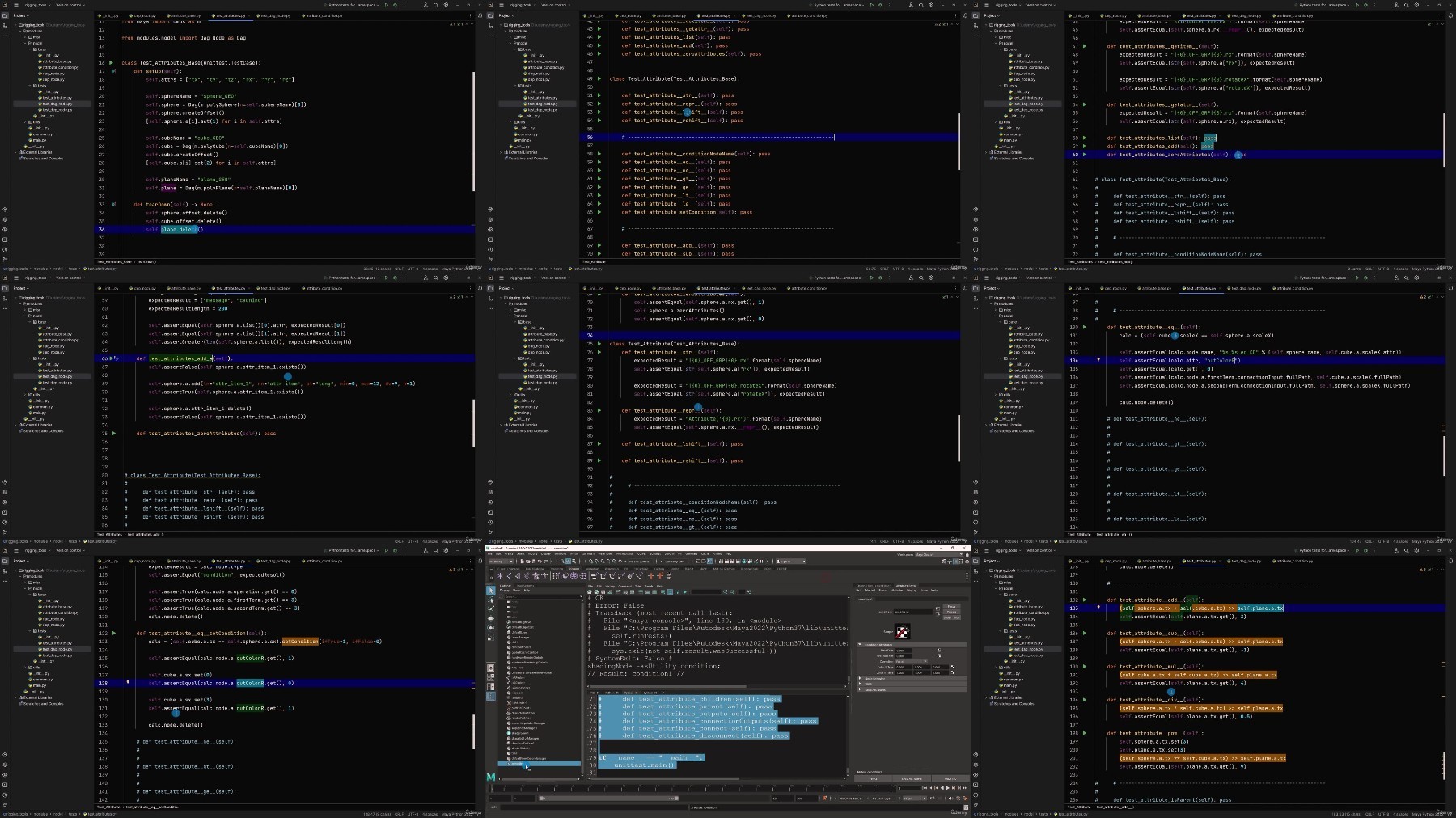This screenshot has width=1456, height=818.
Task: Click Focus in Maya's Attribute Editor
Action: (951, 606)
